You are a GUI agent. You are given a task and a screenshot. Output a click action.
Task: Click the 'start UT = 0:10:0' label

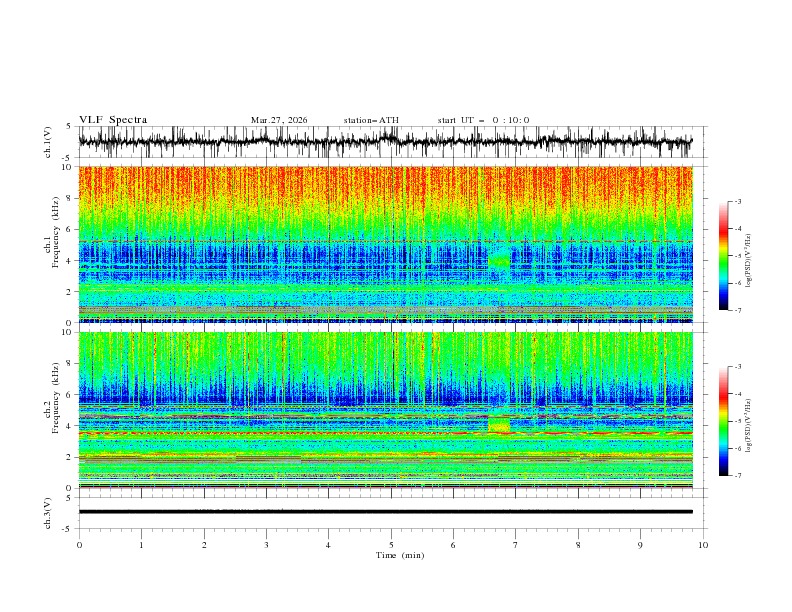pos(483,120)
